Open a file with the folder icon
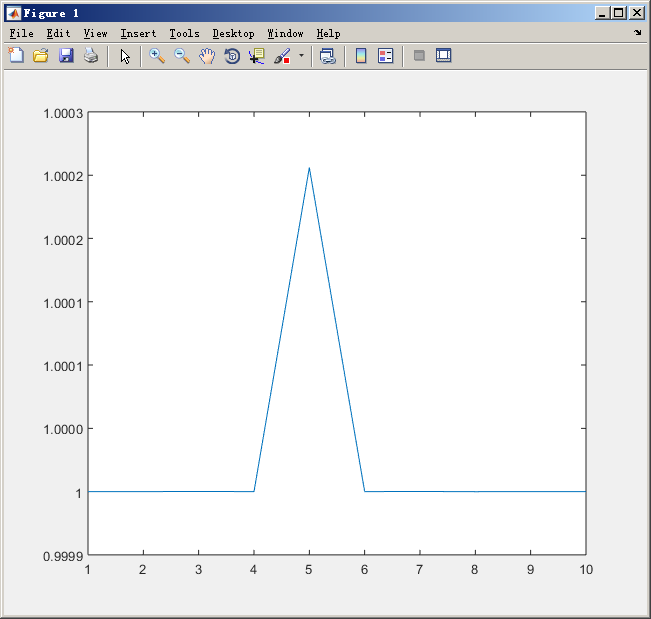The height and width of the screenshot is (619, 651). pyautogui.click(x=41, y=55)
